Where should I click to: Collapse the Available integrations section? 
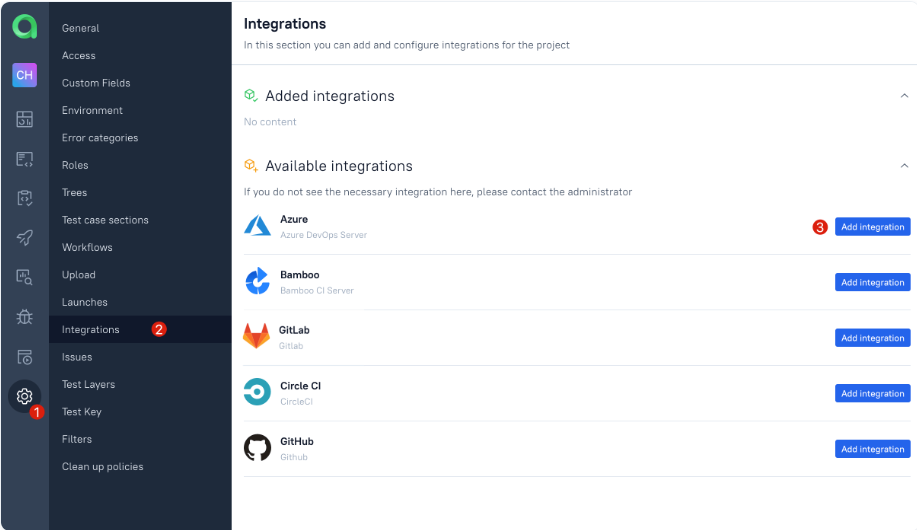click(x=904, y=166)
